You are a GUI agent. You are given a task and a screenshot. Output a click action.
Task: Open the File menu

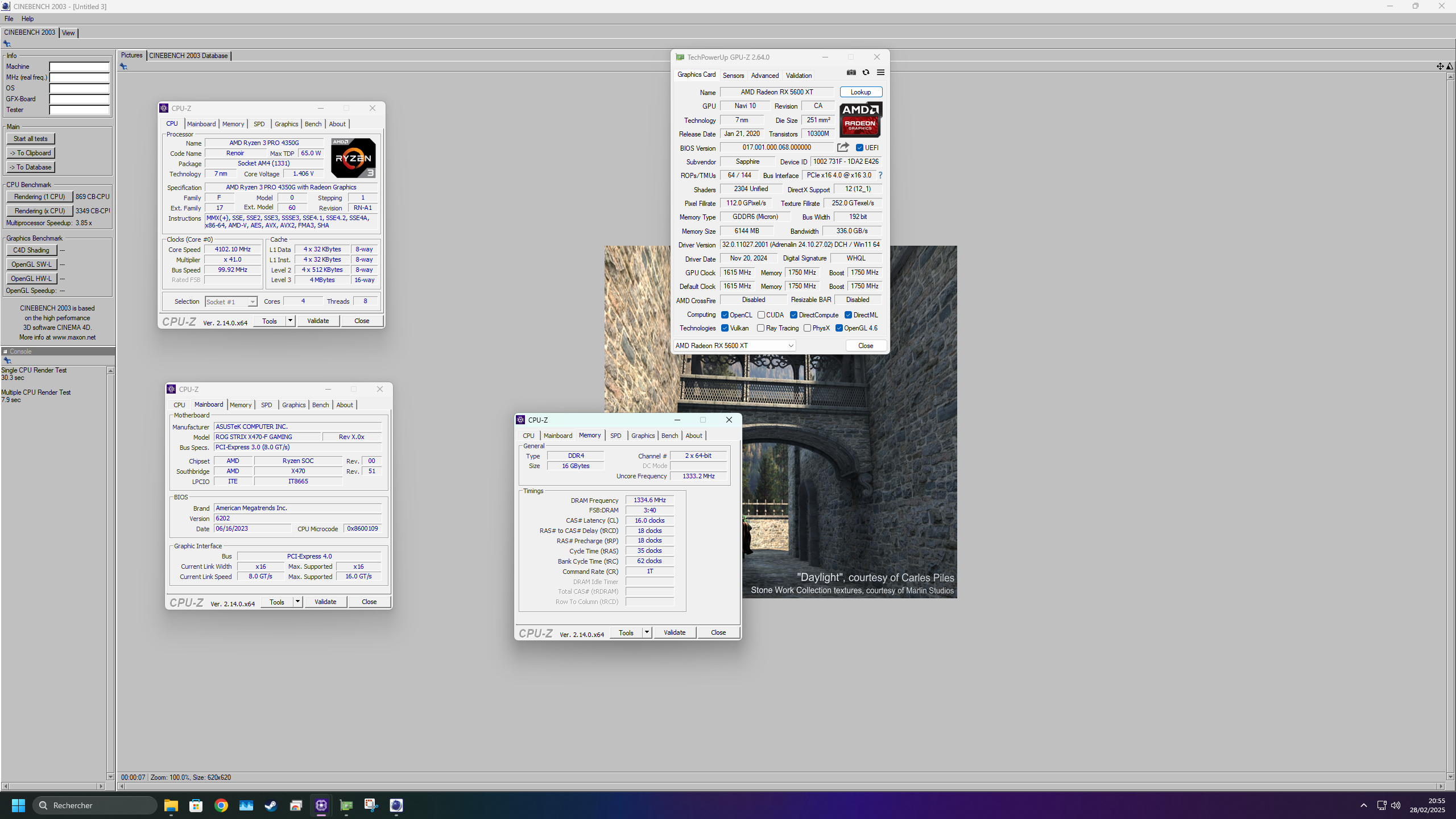(x=9, y=19)
